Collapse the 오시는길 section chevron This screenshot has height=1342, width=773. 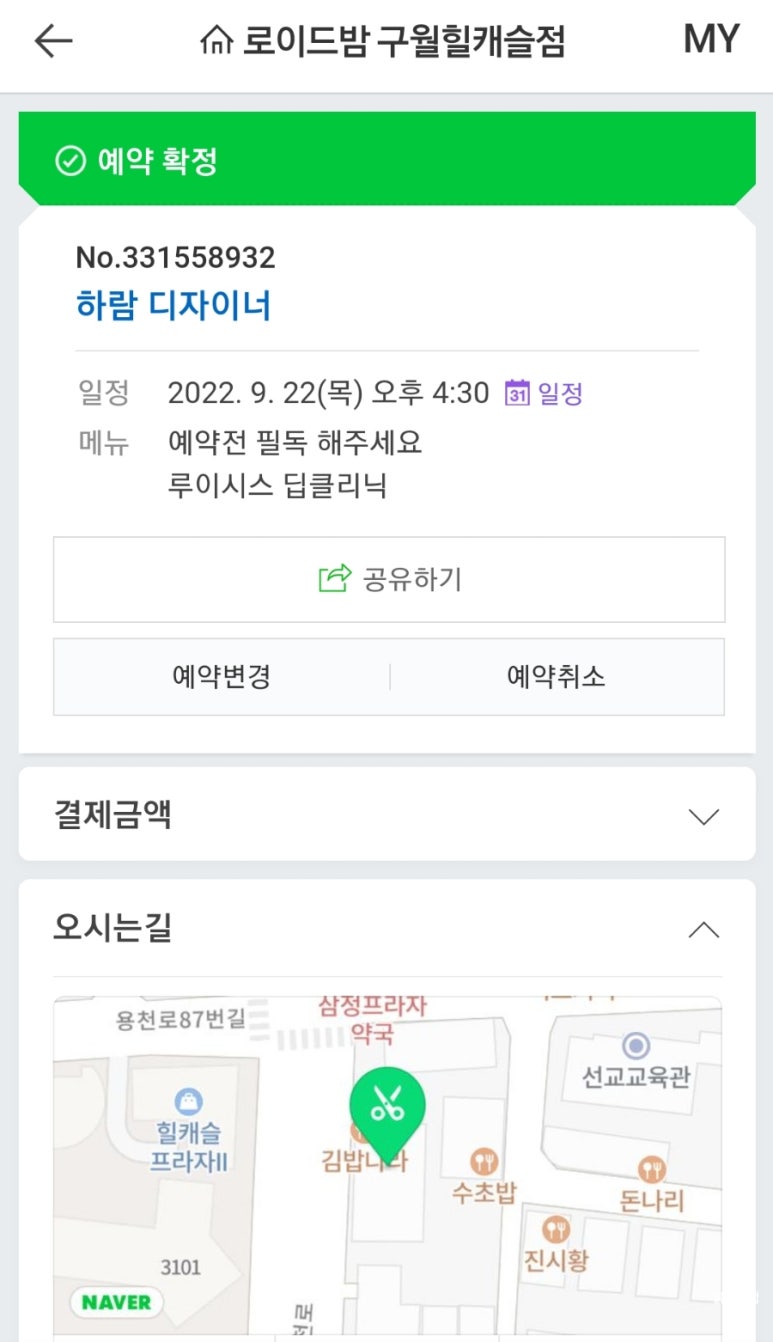(x=704, y=930)
